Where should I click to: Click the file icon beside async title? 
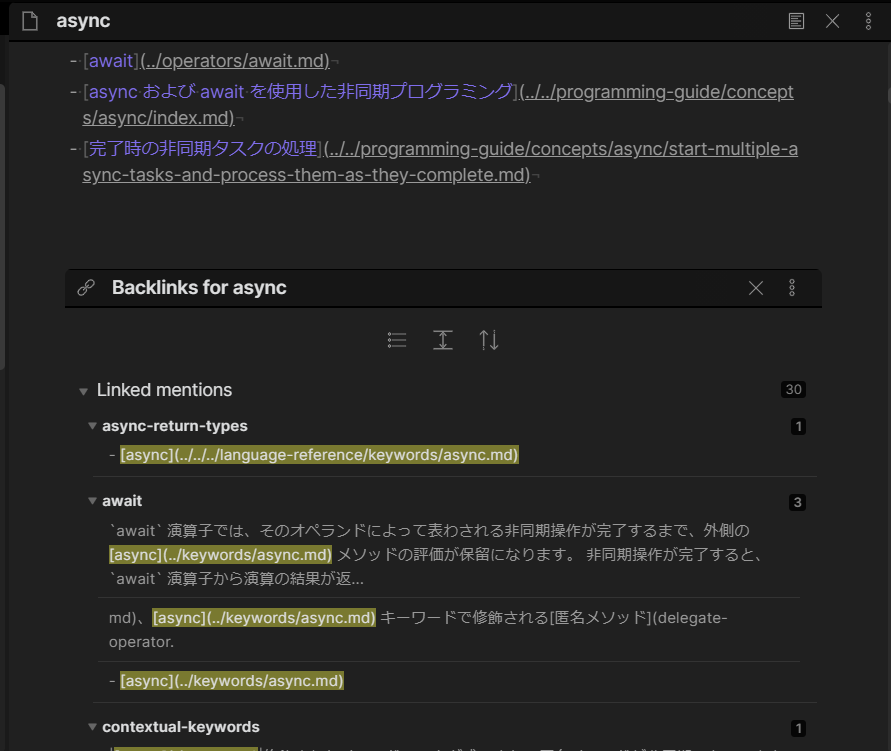click(30, 21)
